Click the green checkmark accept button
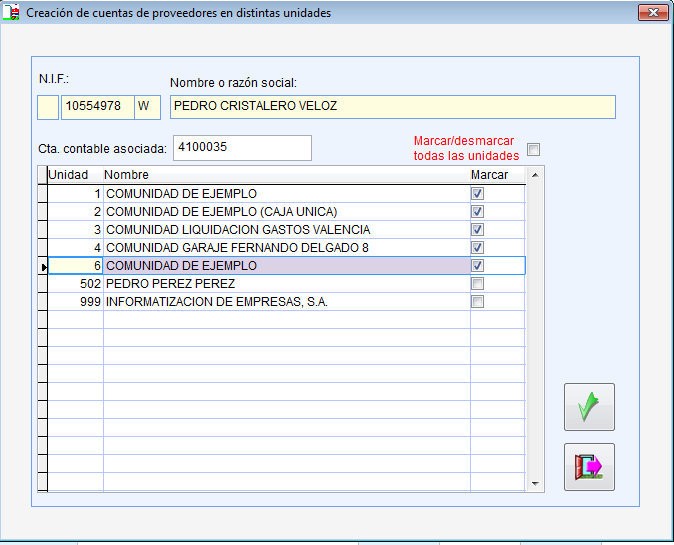 click(x=589, y=407)
